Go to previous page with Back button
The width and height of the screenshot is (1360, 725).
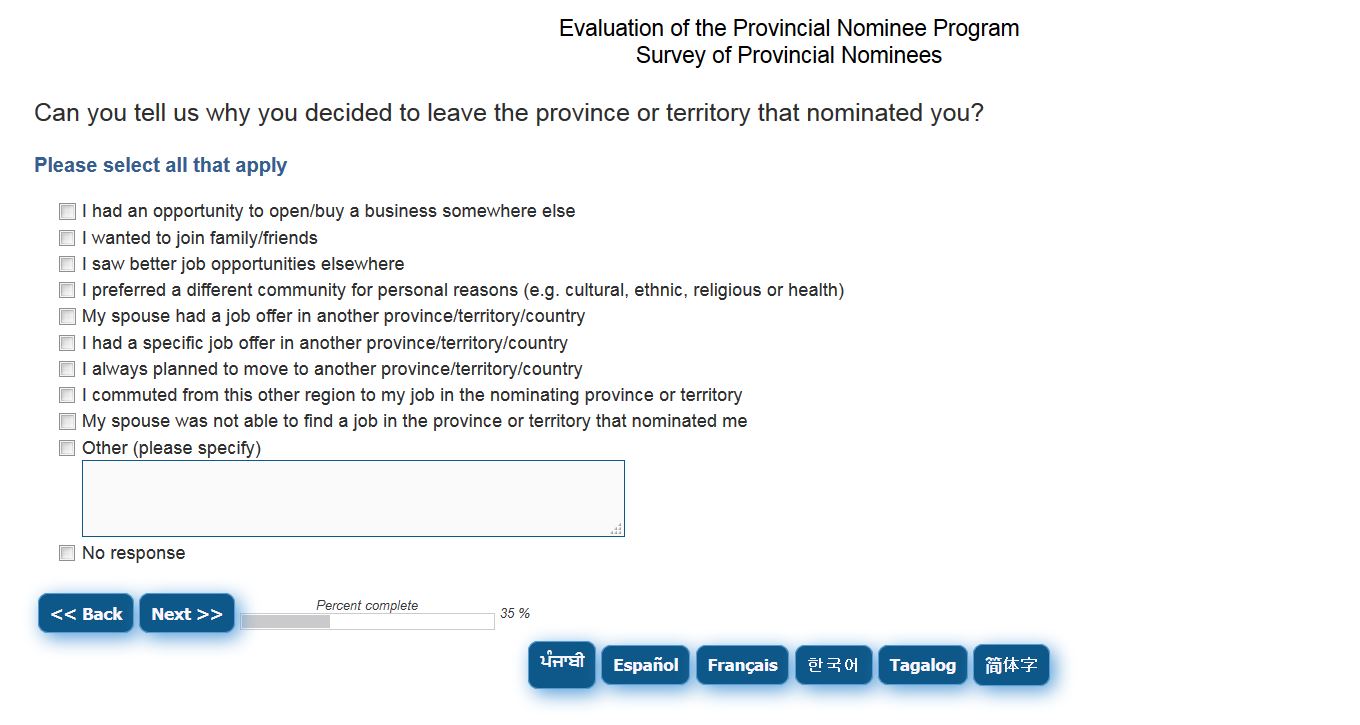pos(86,614)
